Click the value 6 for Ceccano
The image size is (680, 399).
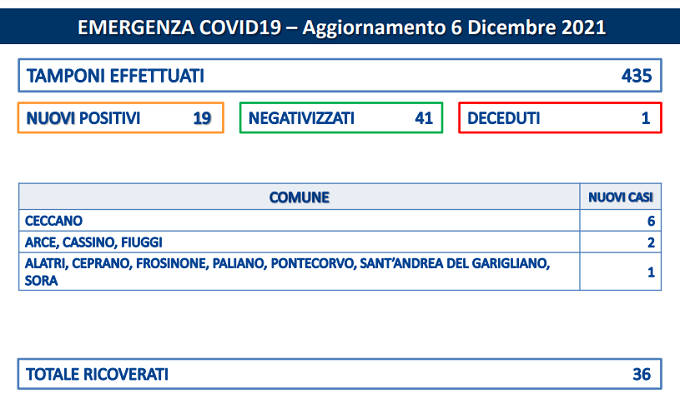click(x=651, y=221)
